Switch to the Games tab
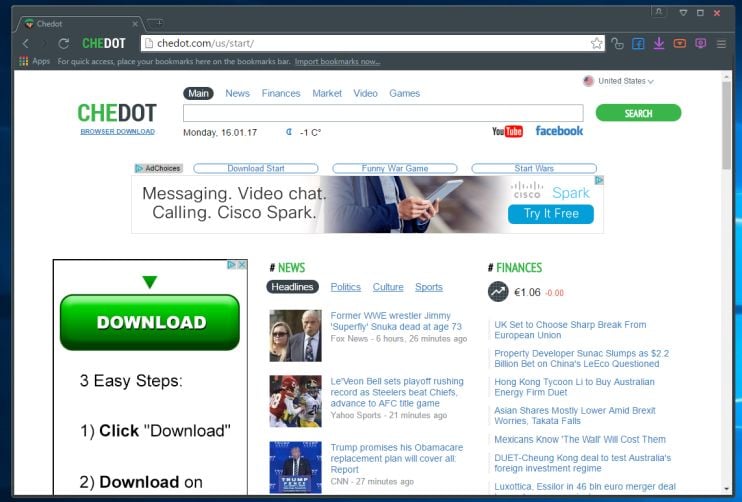The image size is (742, 502). [405, 93]
